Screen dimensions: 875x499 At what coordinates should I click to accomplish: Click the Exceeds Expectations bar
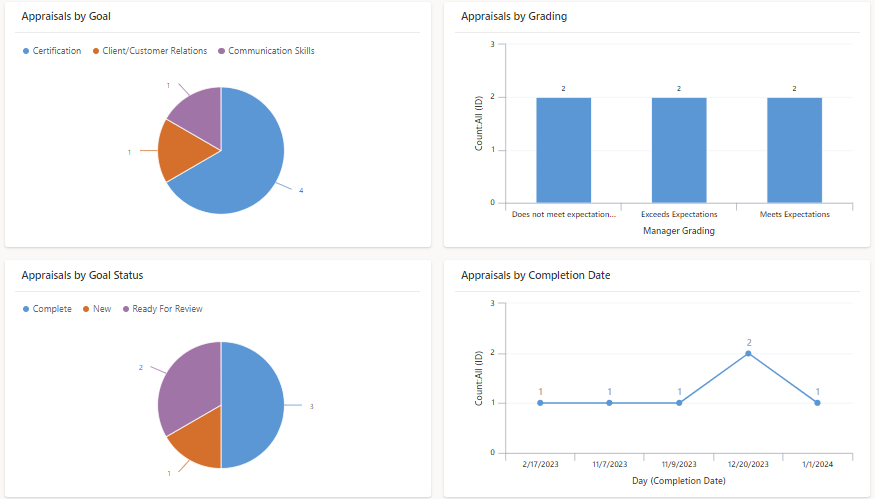click(x=679, y=150)
